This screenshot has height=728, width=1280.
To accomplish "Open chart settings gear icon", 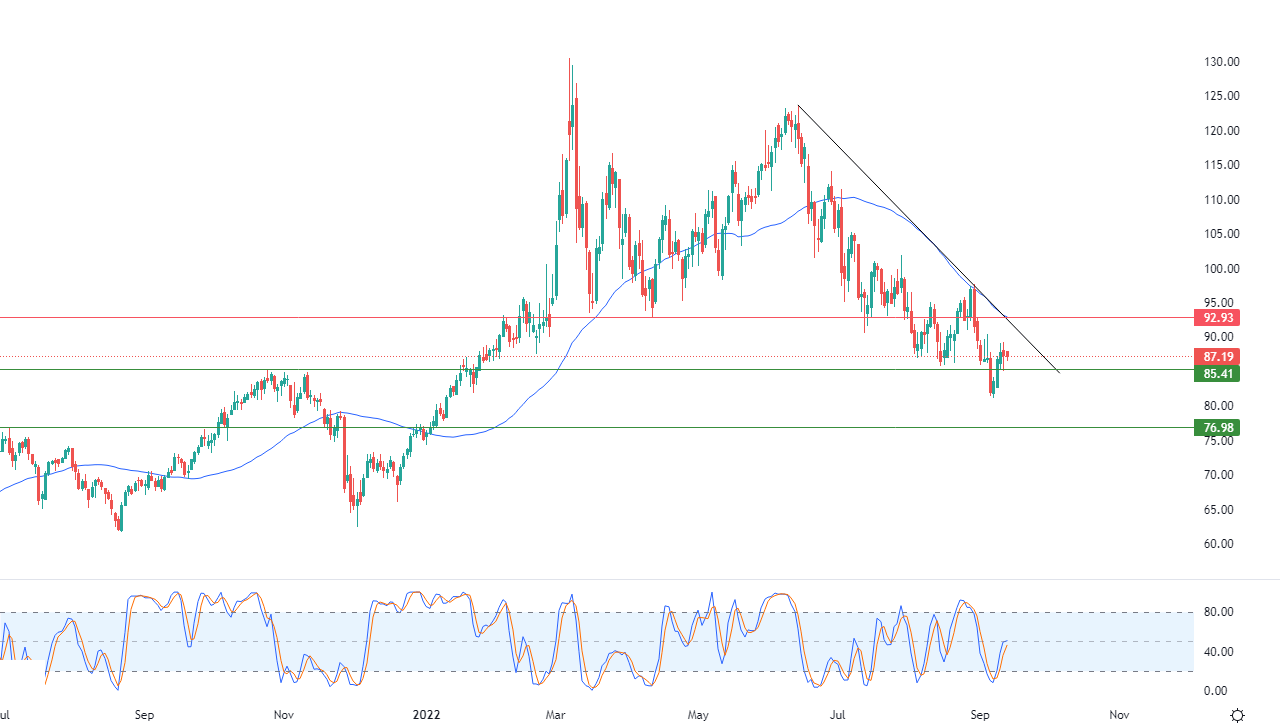I will (x=1238, y=715).
